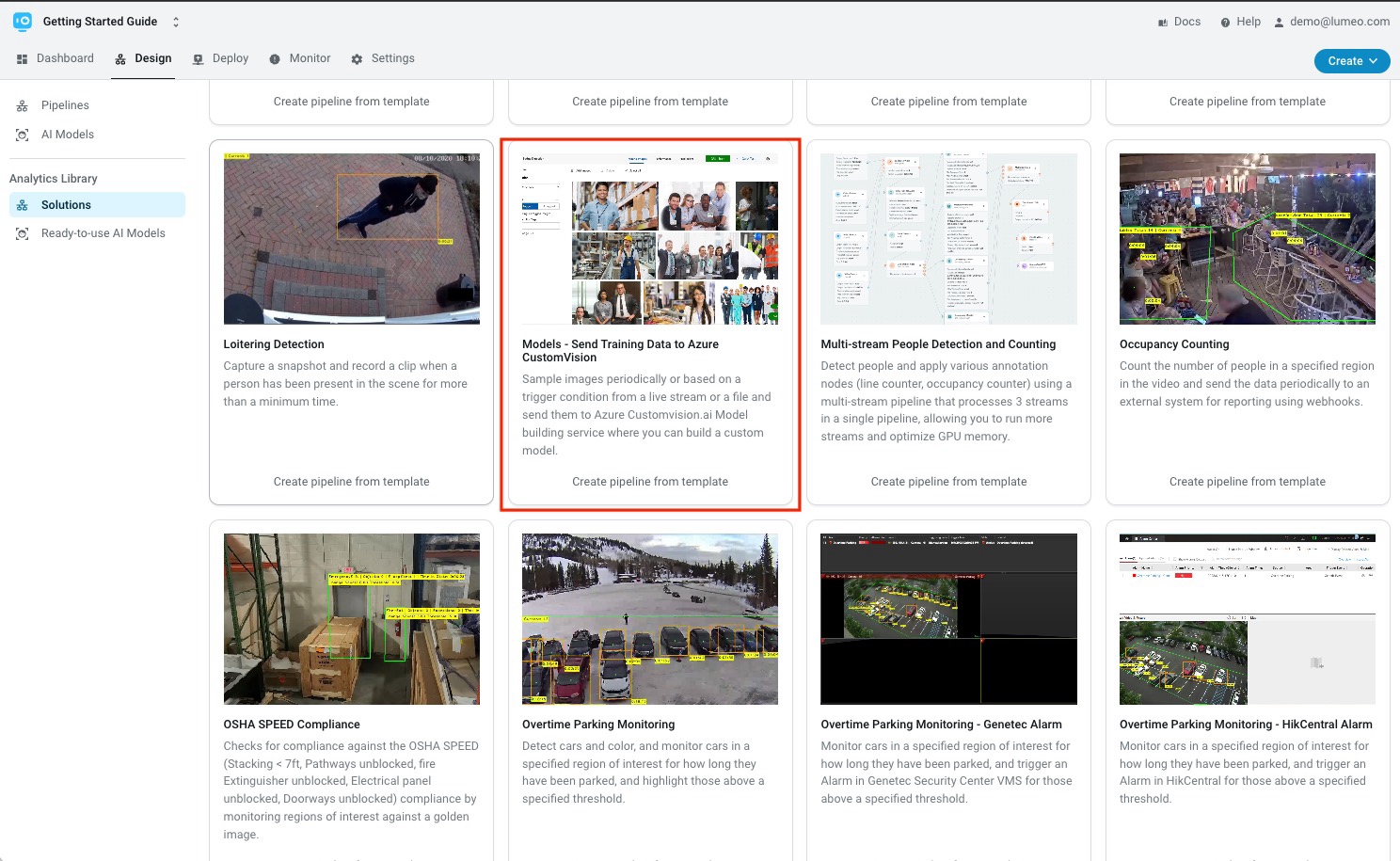Click Overtime Parking Monitoring - HikCentral Alarm title
Viewport: 1400px width, 861px height.
(x=1246, y=725)
